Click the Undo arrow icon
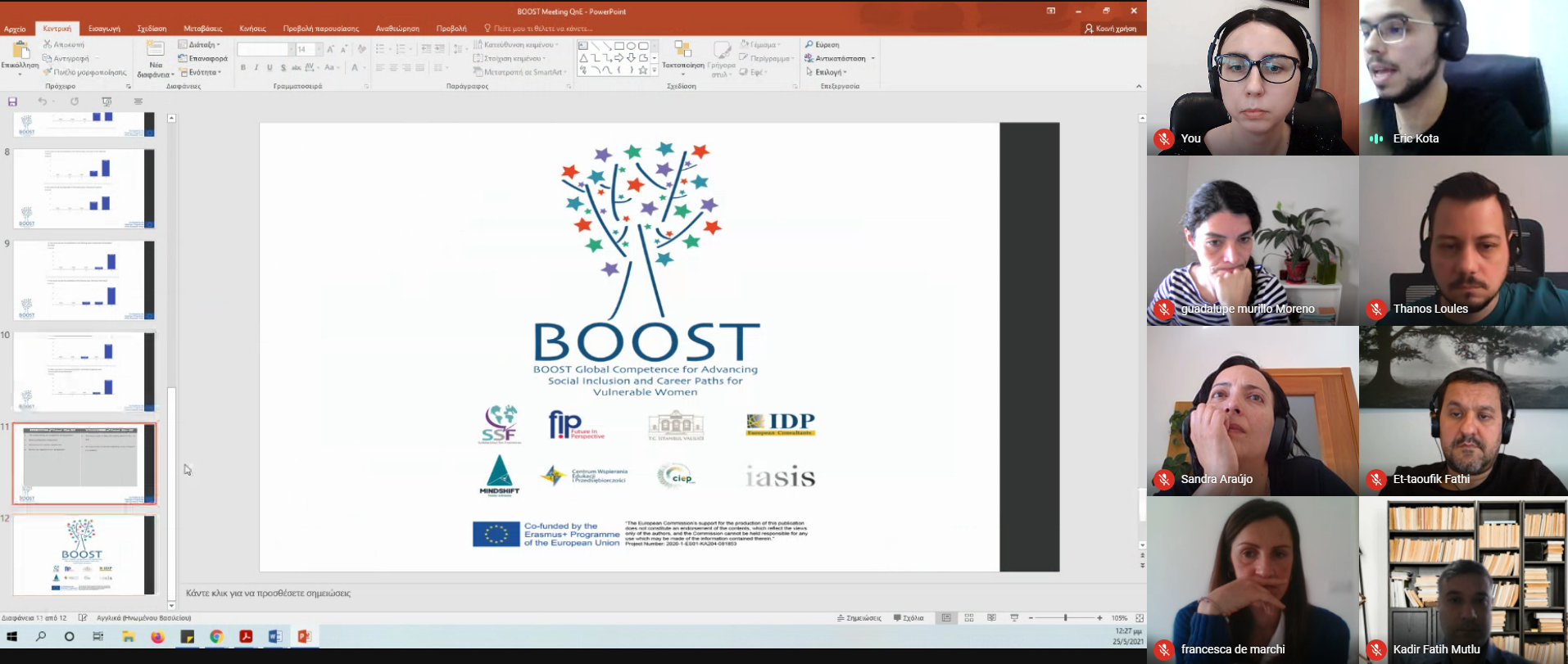The width and height of the screenshot is (1568, 664). 42,102
